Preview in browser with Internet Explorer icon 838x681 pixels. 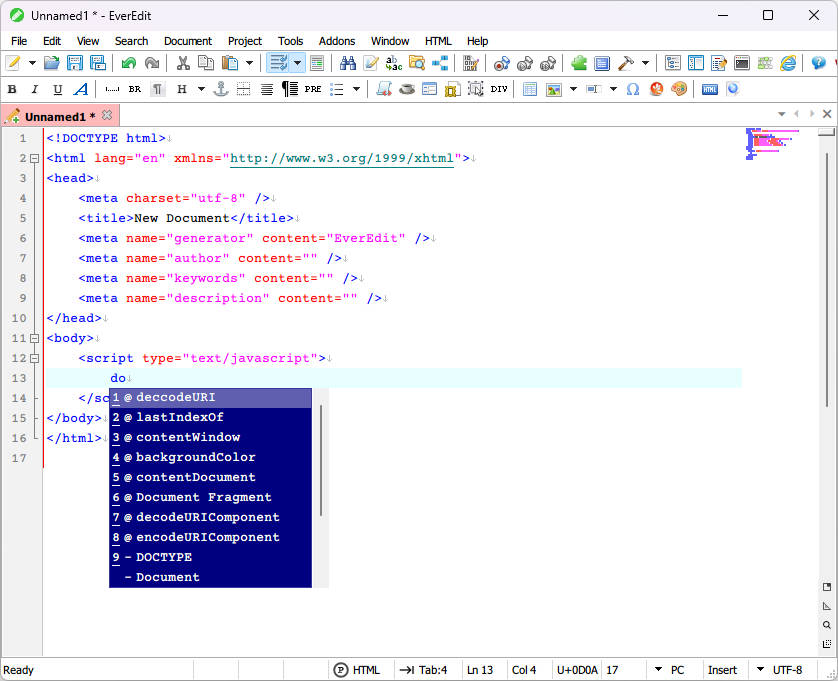(x=788, y=63)
